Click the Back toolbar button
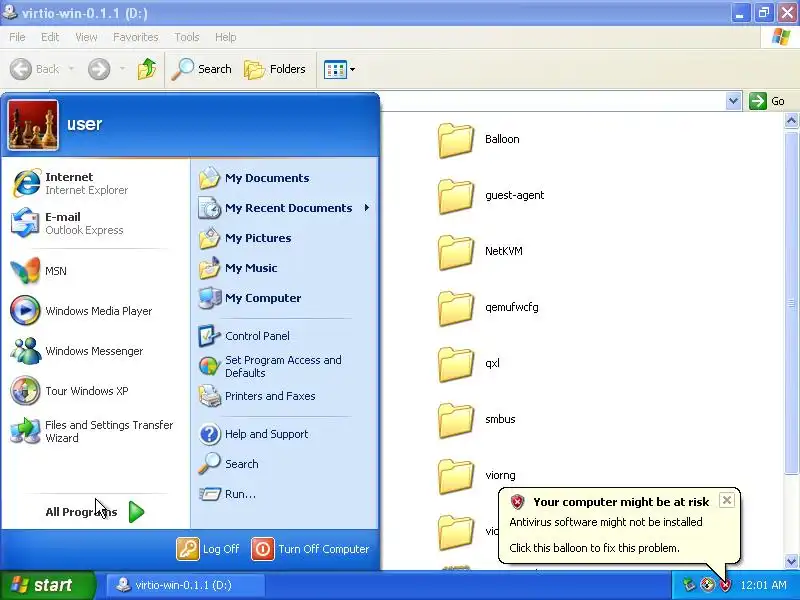800x600 pixels. [x=34, y=69]
